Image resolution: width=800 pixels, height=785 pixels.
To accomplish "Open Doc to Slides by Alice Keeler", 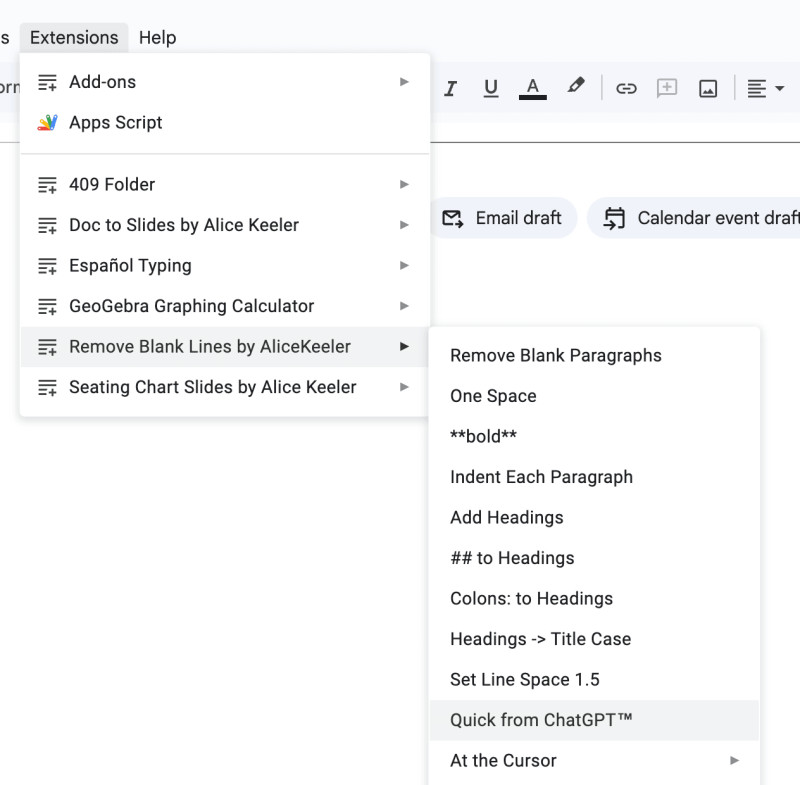I will [x=224, y=225].
